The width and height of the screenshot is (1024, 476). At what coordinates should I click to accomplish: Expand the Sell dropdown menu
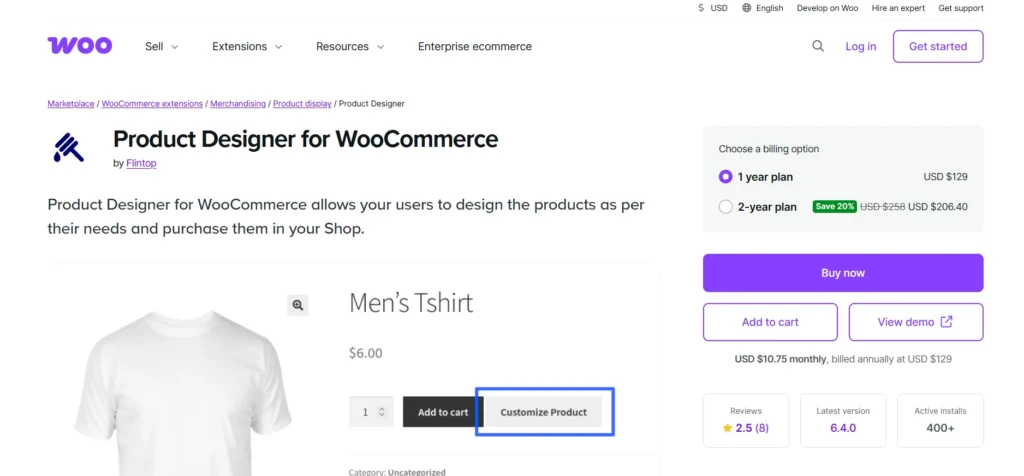click(162, 46)
